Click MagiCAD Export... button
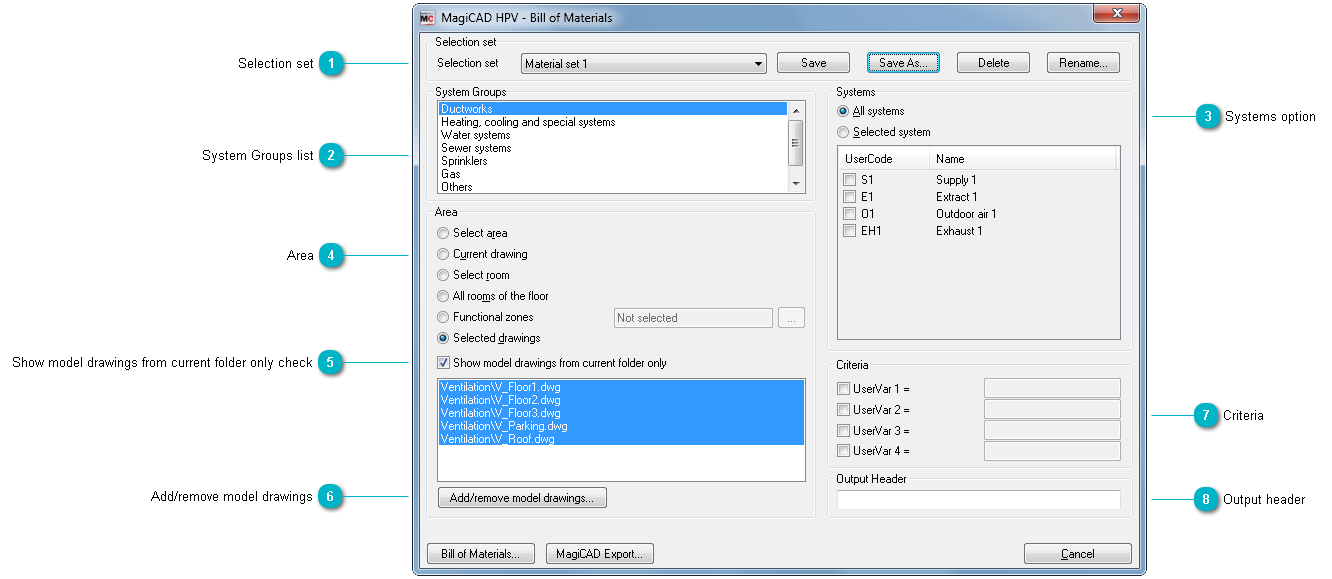 [600, 554]
